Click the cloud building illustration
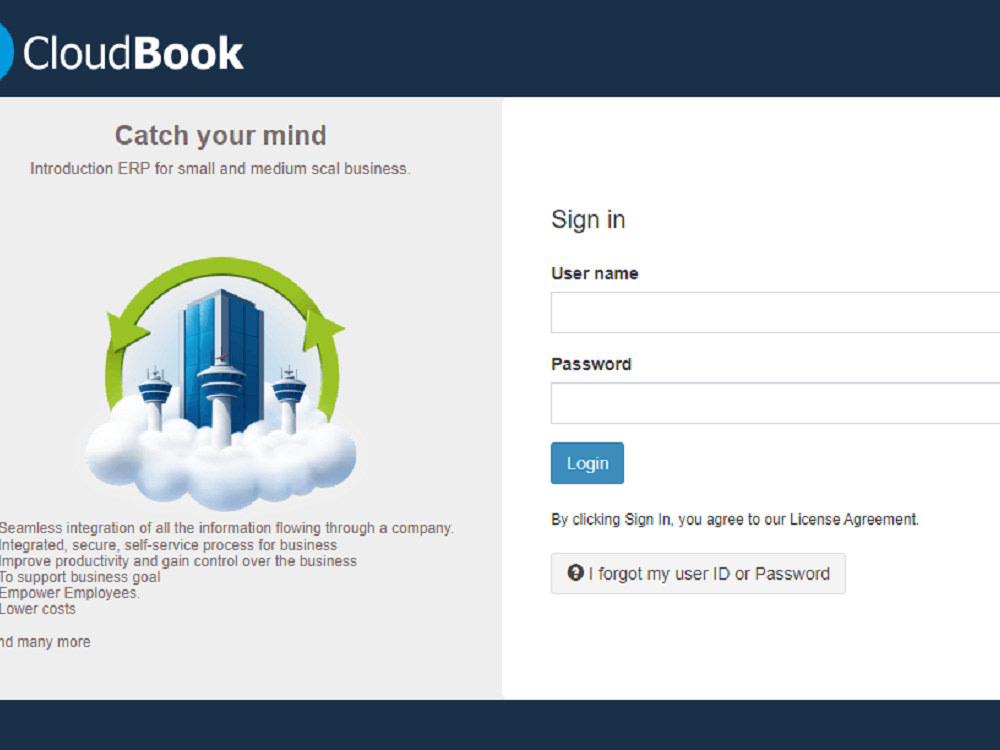This screenshot has height=750, width=1000. (221, 383)
